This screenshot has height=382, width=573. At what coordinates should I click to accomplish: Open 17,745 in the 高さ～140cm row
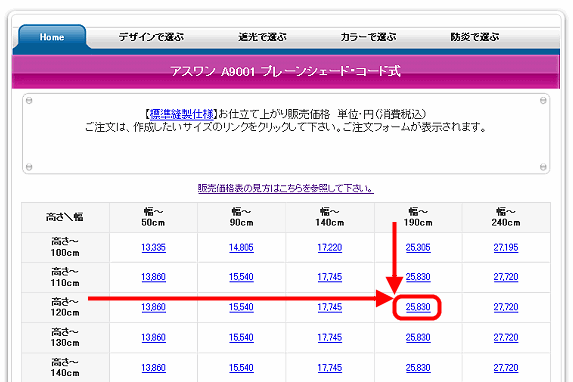click(x=330, y=368)
